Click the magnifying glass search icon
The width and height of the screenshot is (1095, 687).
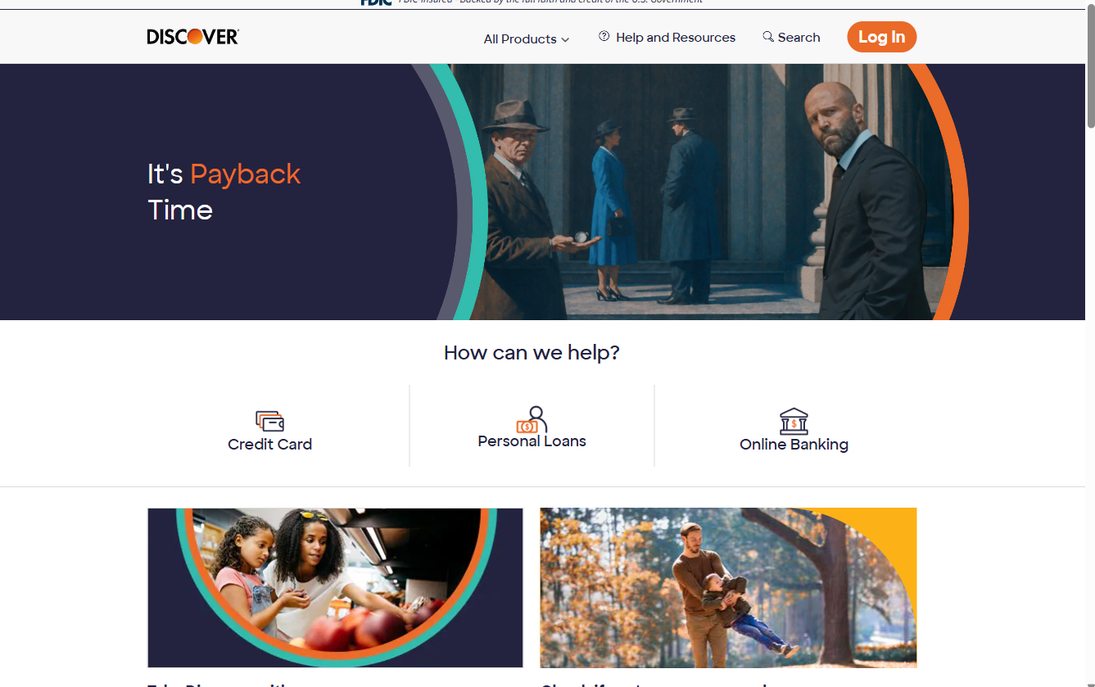click(768, 36)
